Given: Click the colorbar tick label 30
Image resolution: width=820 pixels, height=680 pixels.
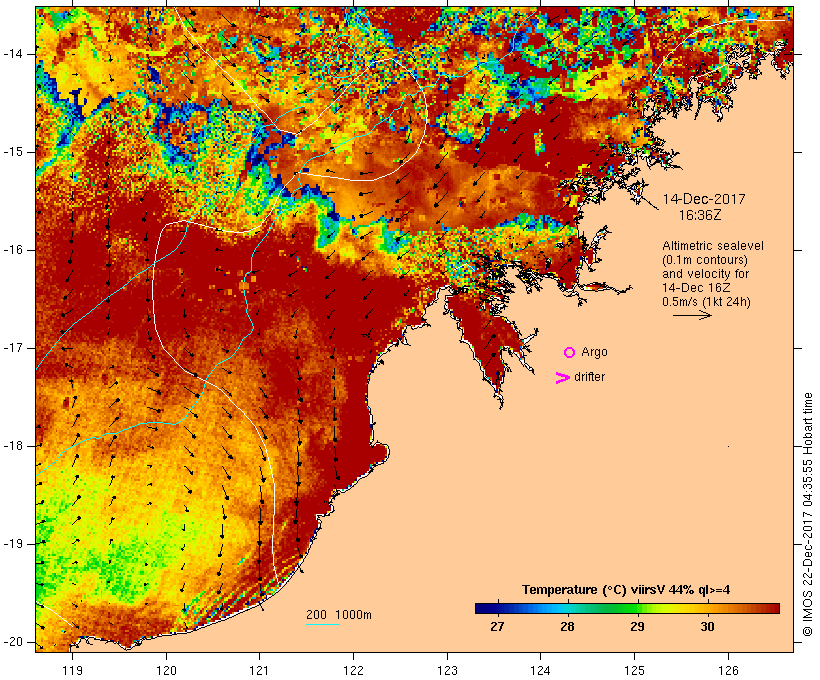Looking at the screenshot, I should tap(708, 627).
